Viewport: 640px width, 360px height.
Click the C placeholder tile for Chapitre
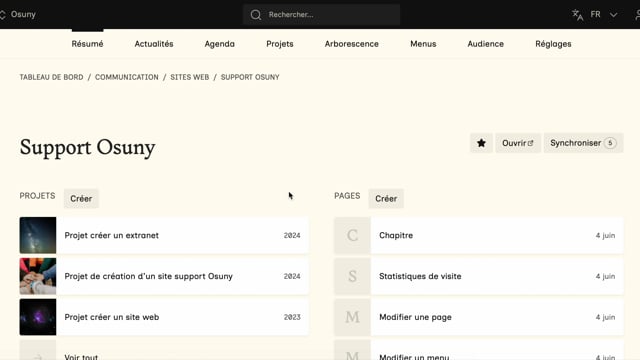point(353,236)
